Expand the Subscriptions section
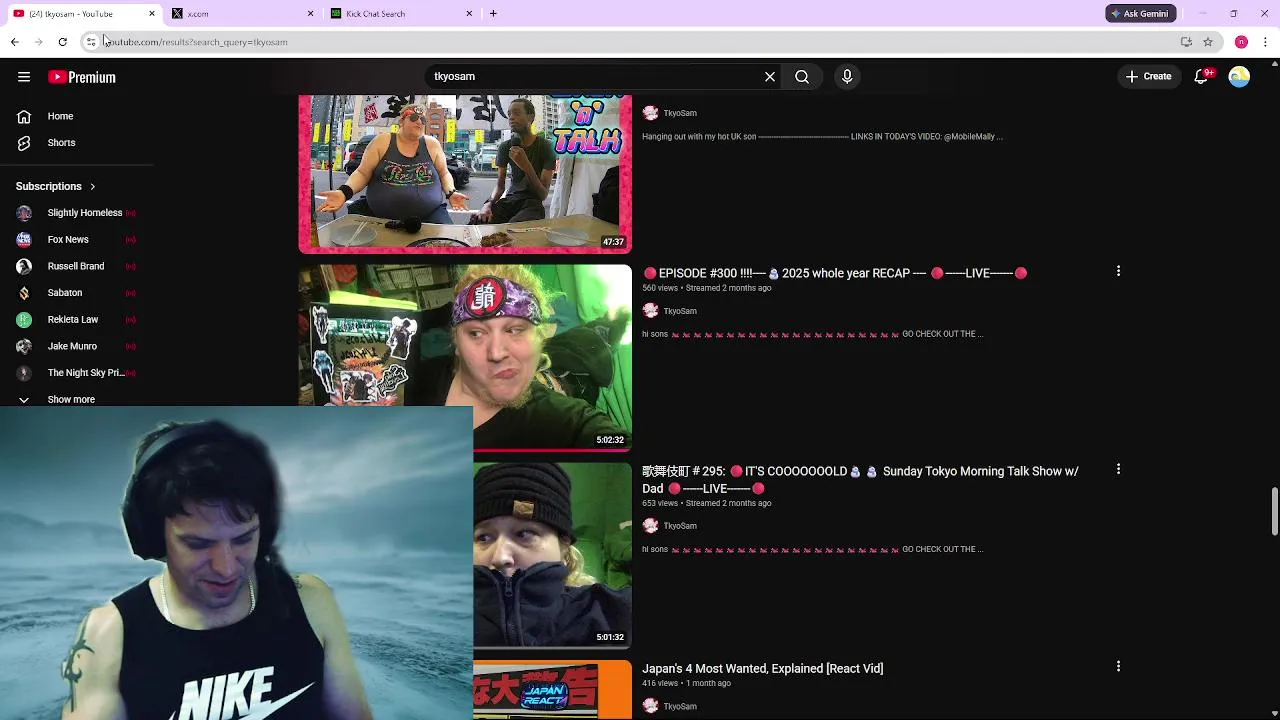 pyautogui.click(x=56, y=186)
